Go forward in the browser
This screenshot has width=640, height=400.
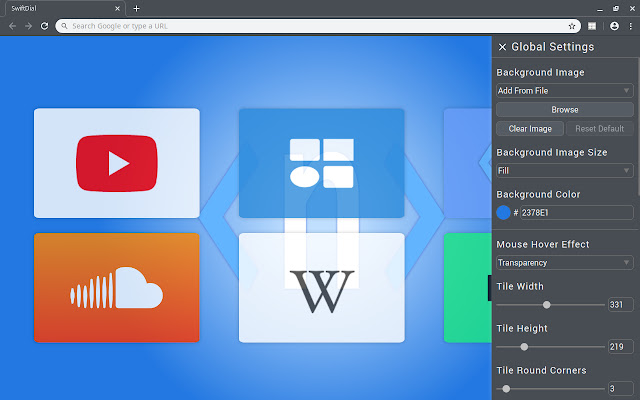pos(28,26)
